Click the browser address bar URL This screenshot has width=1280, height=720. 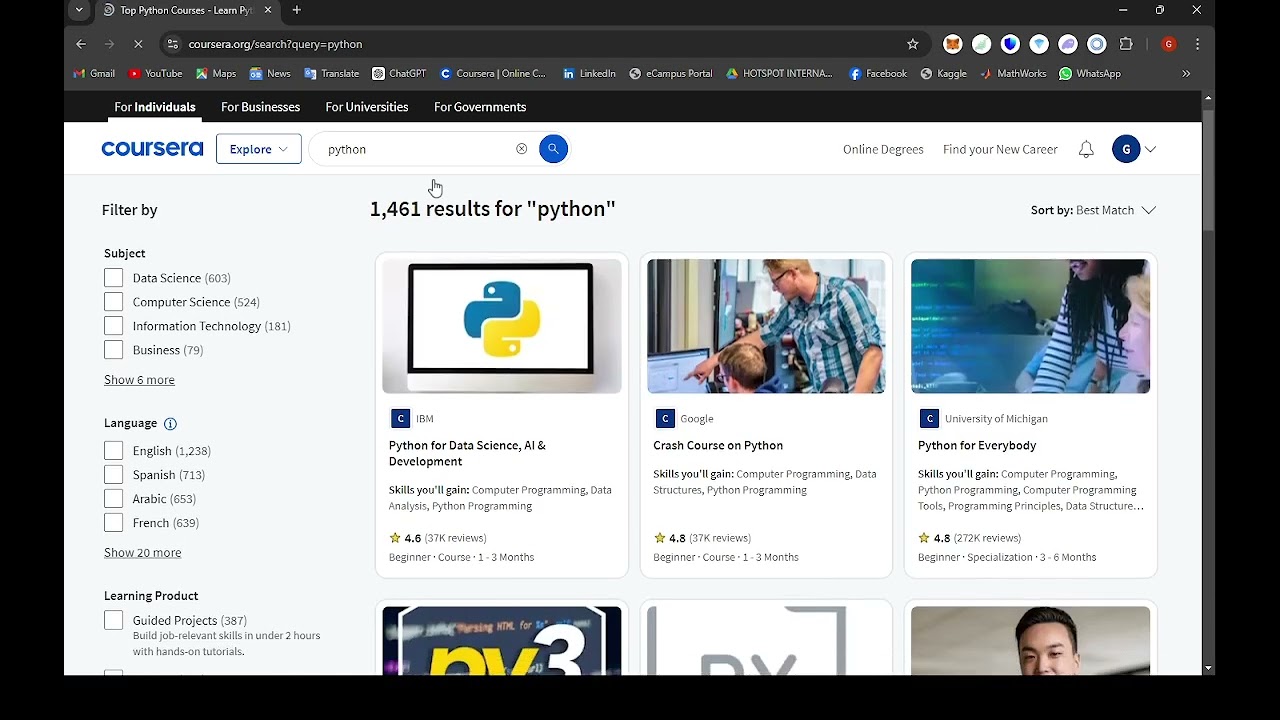tap(275, 44)
